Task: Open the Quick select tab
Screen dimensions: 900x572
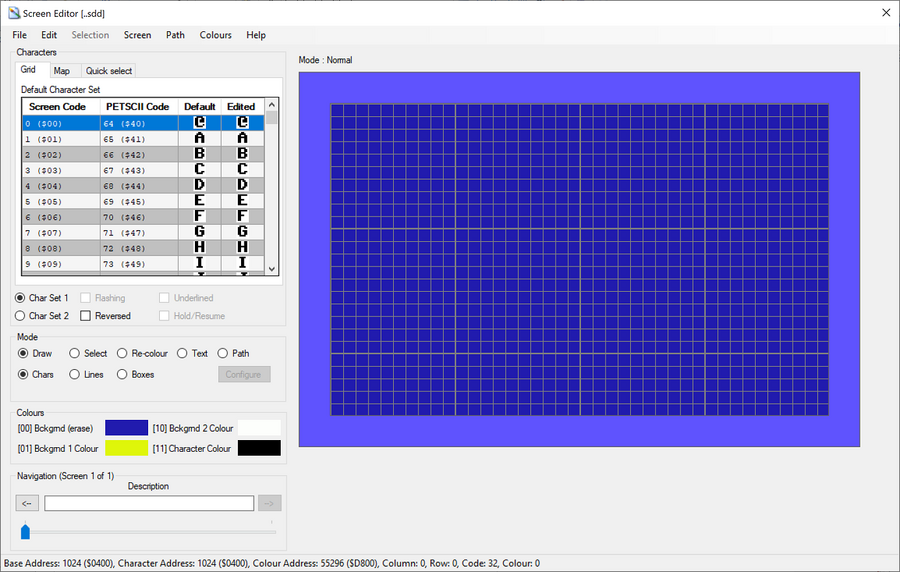Action: click(108, 71)
